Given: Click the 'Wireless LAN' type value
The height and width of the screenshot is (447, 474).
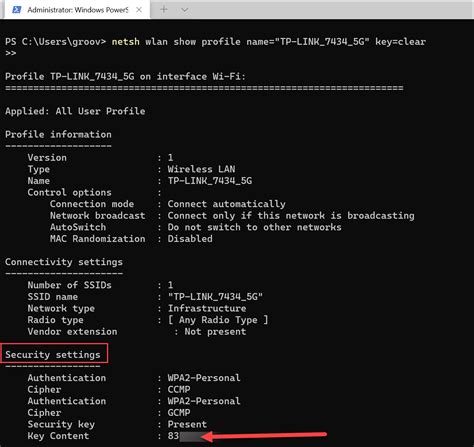Looking at the screenshot, I should click(x=201, y=169).
